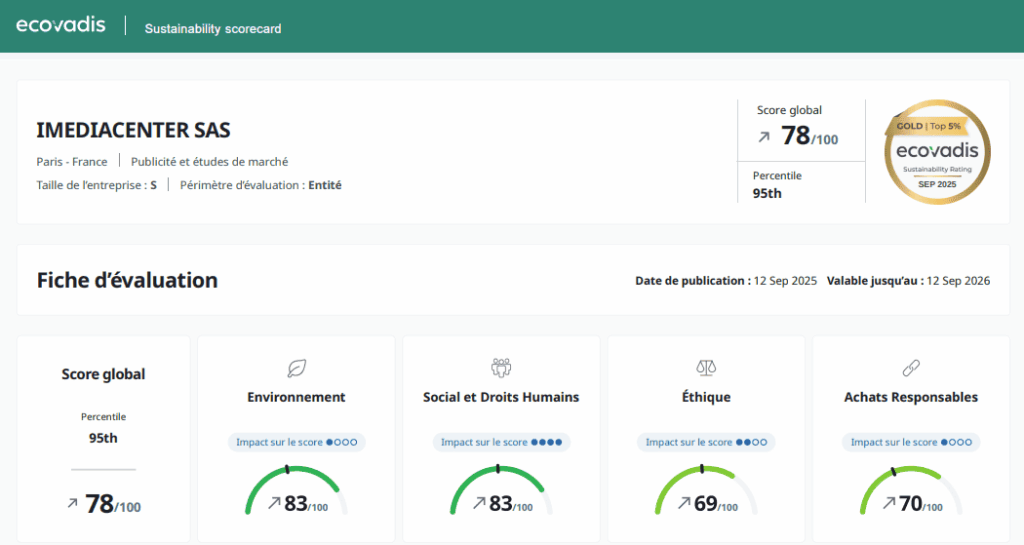Click the Environnement leaf icon
The height and width of the screenshot is (545, 1024).
point(296,368)
